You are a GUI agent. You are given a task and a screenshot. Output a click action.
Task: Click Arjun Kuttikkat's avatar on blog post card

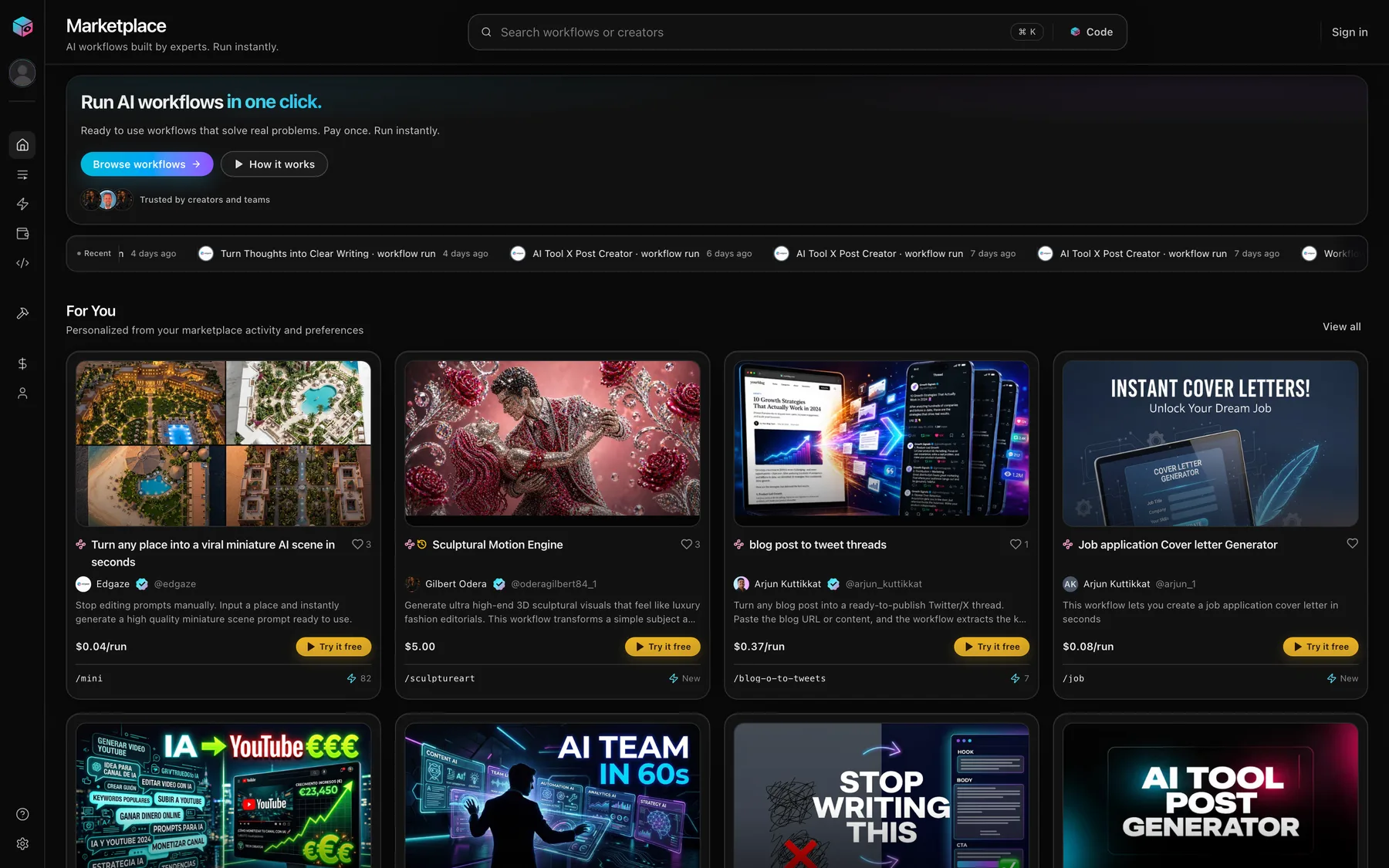tap(742, 584)
